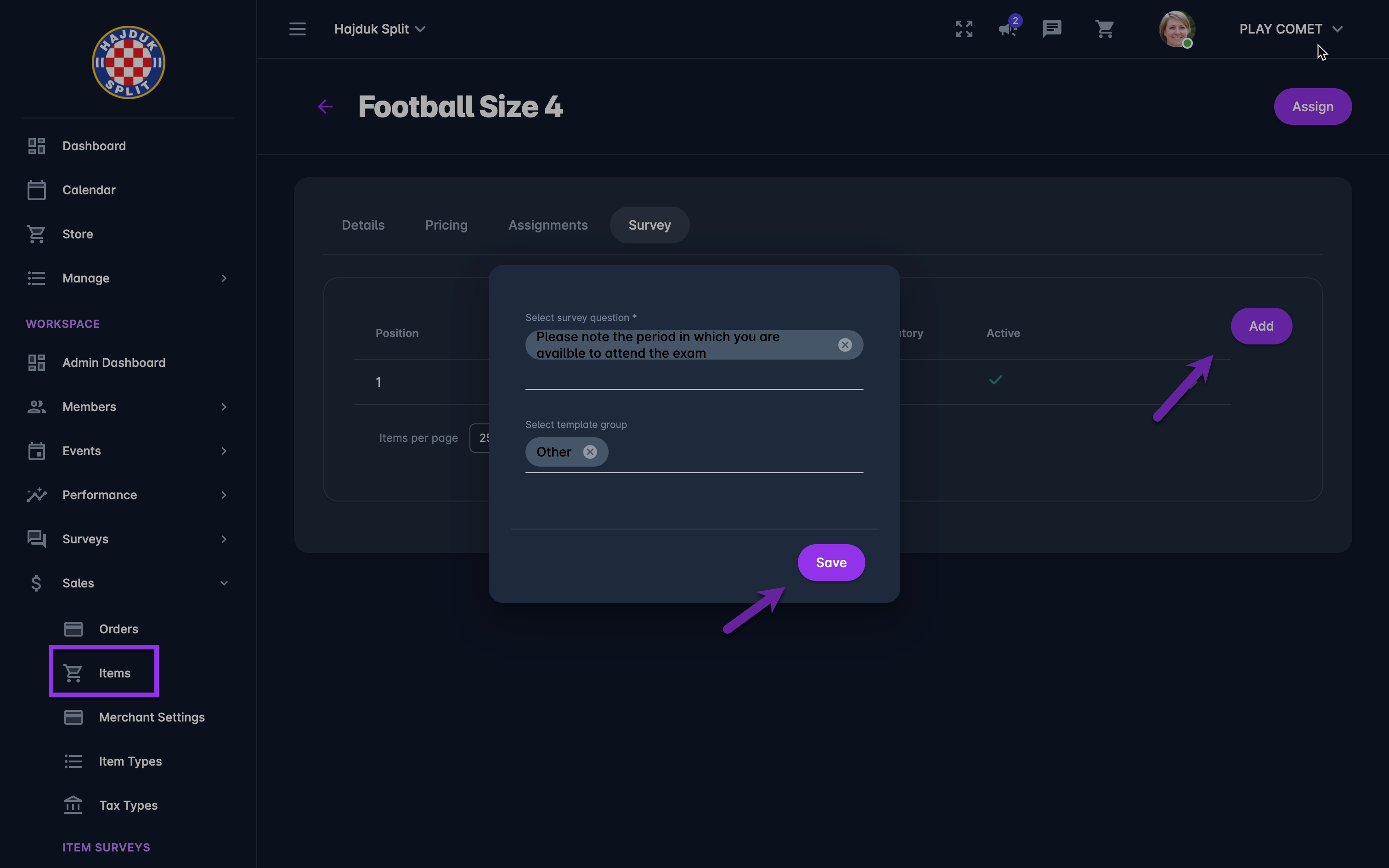Open the Hajduk Split organization dropdown
Image resolution: width=1389 pixels, height=868 pixels.
(x=379, y=28)
